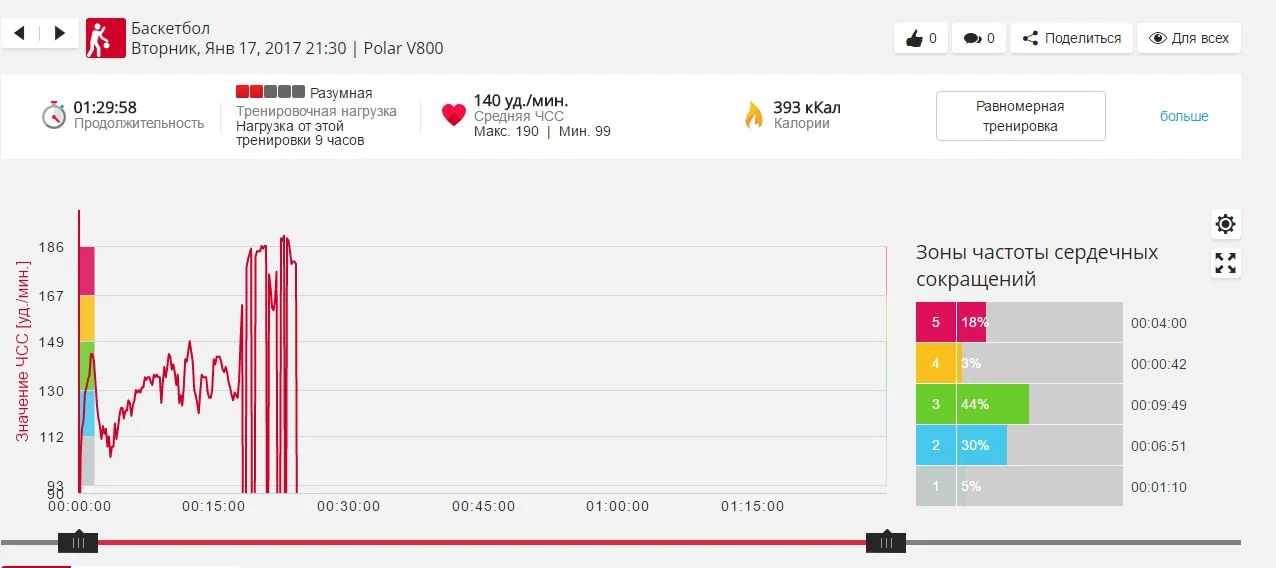
Task: Go to the next training session arrow
Action: click(x=59, y=33)
